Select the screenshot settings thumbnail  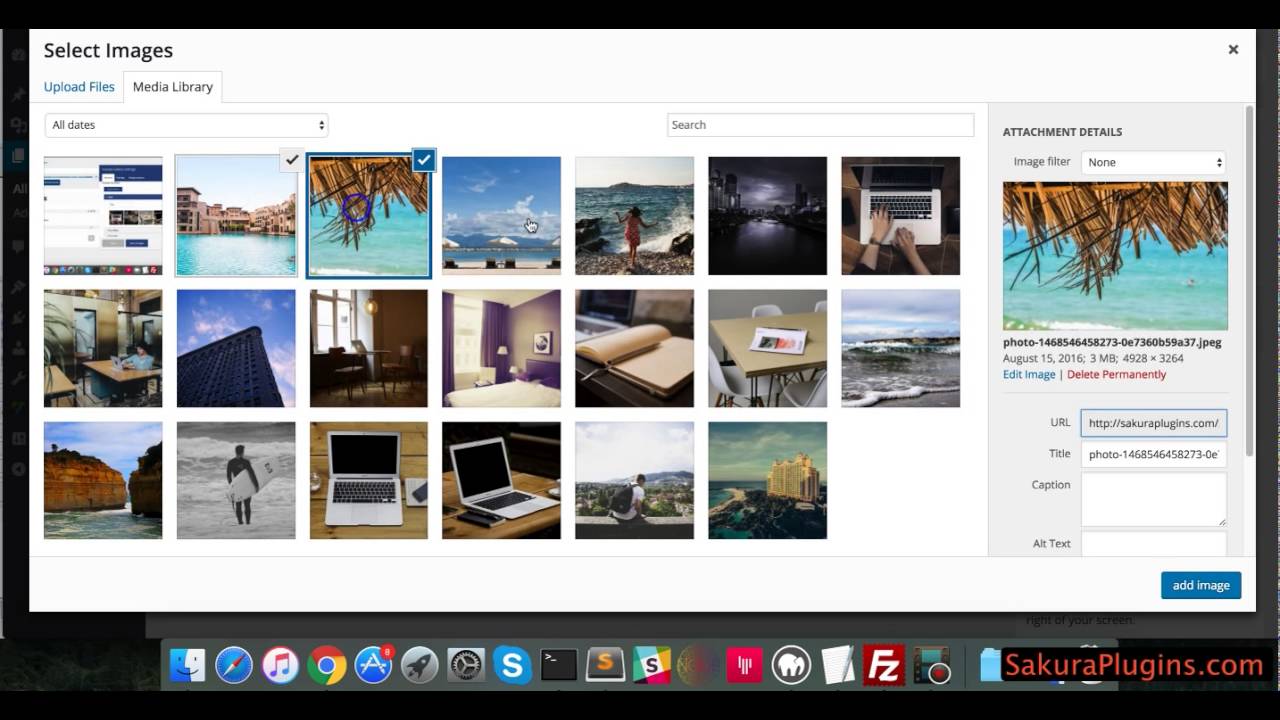(103, 215)
